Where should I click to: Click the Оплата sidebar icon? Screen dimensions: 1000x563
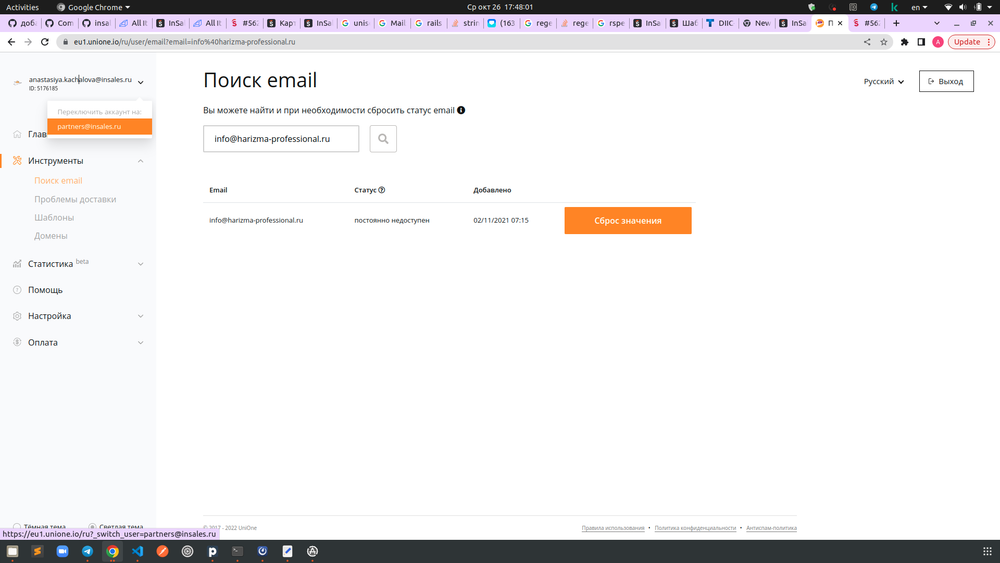[x=17, y=342]
